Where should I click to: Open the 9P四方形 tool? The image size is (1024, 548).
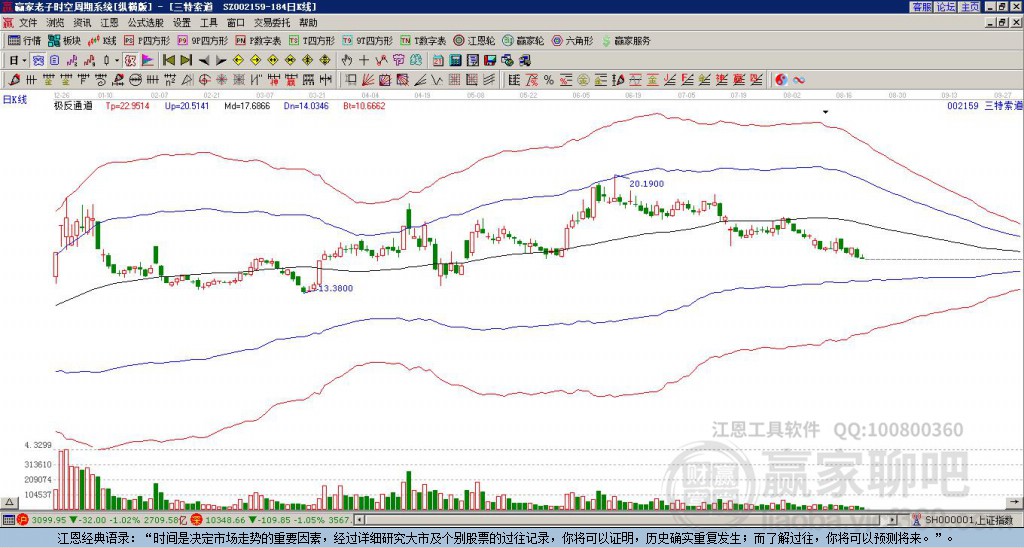coord(203,40)
